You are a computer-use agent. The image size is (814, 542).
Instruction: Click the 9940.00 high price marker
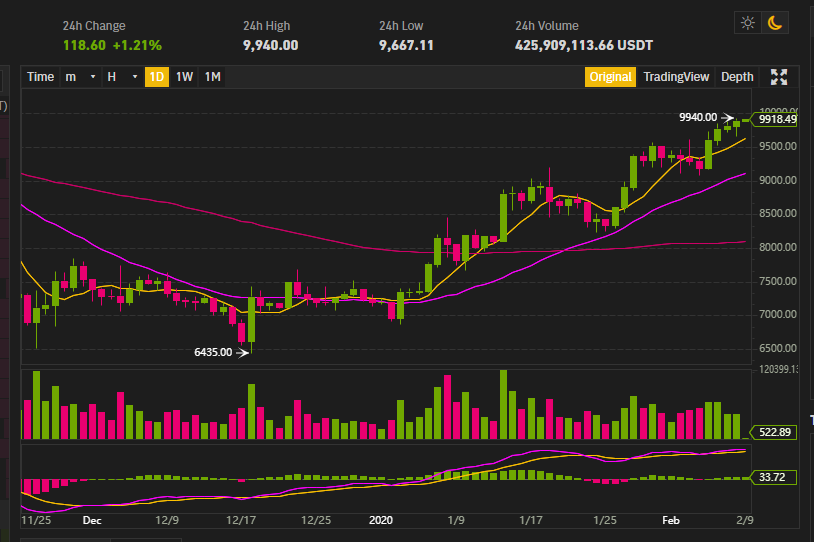pos(698,117)
